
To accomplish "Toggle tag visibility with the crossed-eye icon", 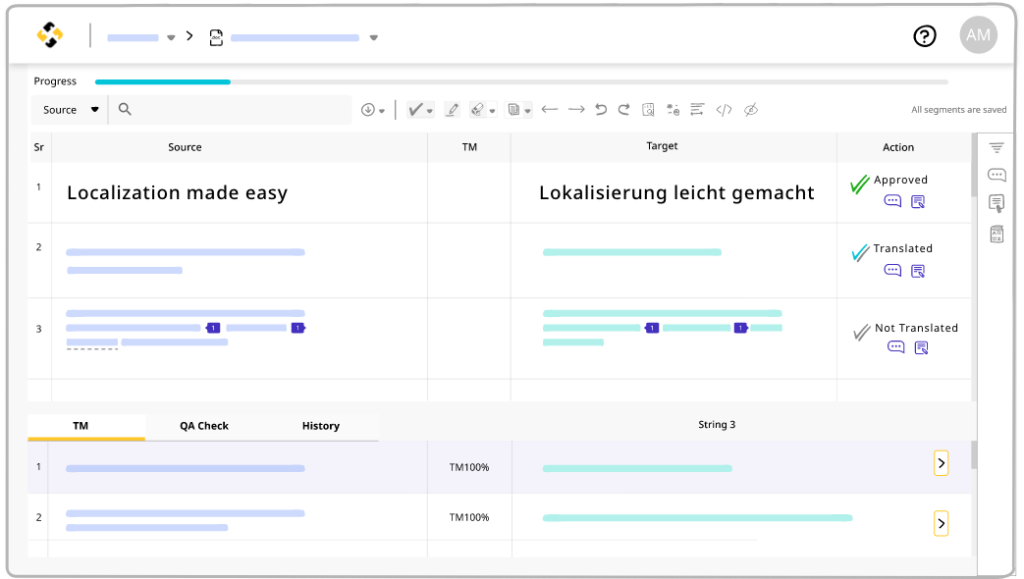I will coord(751,109).
